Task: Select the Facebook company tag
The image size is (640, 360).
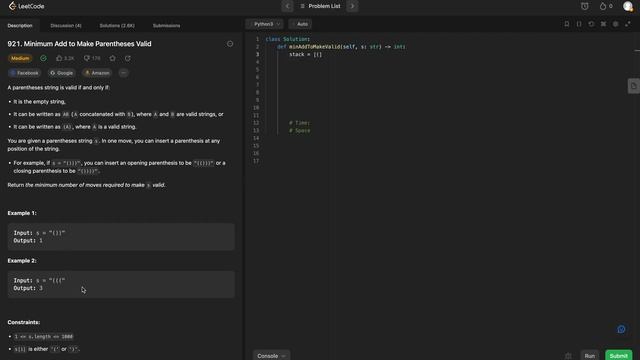Action: point(24,73)
